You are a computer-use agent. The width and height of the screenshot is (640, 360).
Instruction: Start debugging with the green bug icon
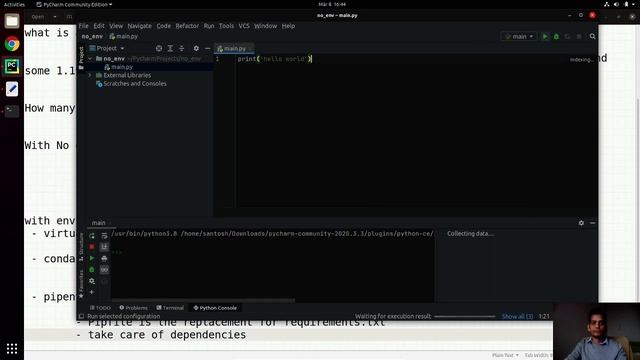pyautogui.click(x=556, y=36)
